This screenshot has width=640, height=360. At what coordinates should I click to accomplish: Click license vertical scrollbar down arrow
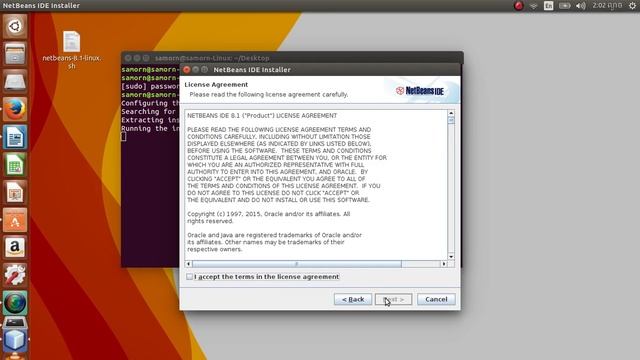coord(451,257)
